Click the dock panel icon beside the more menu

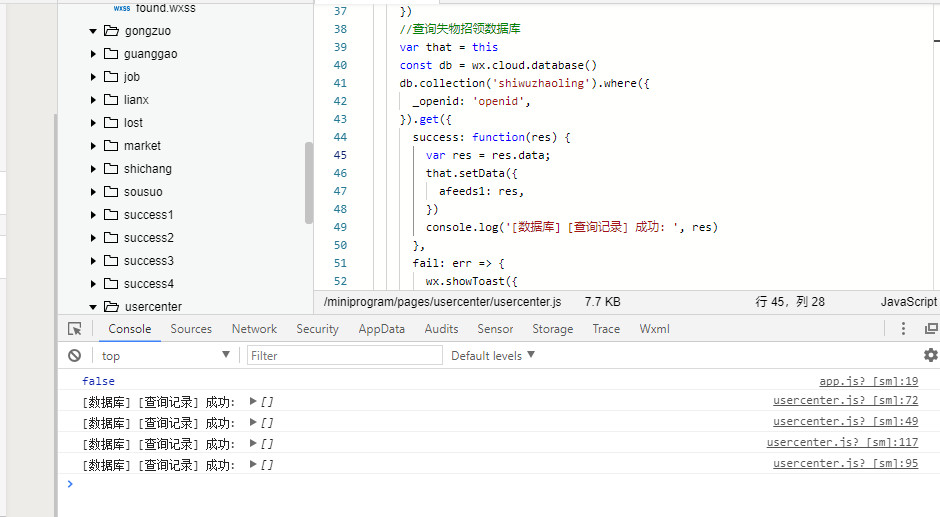pyautogui.click(x=931, y=329)
